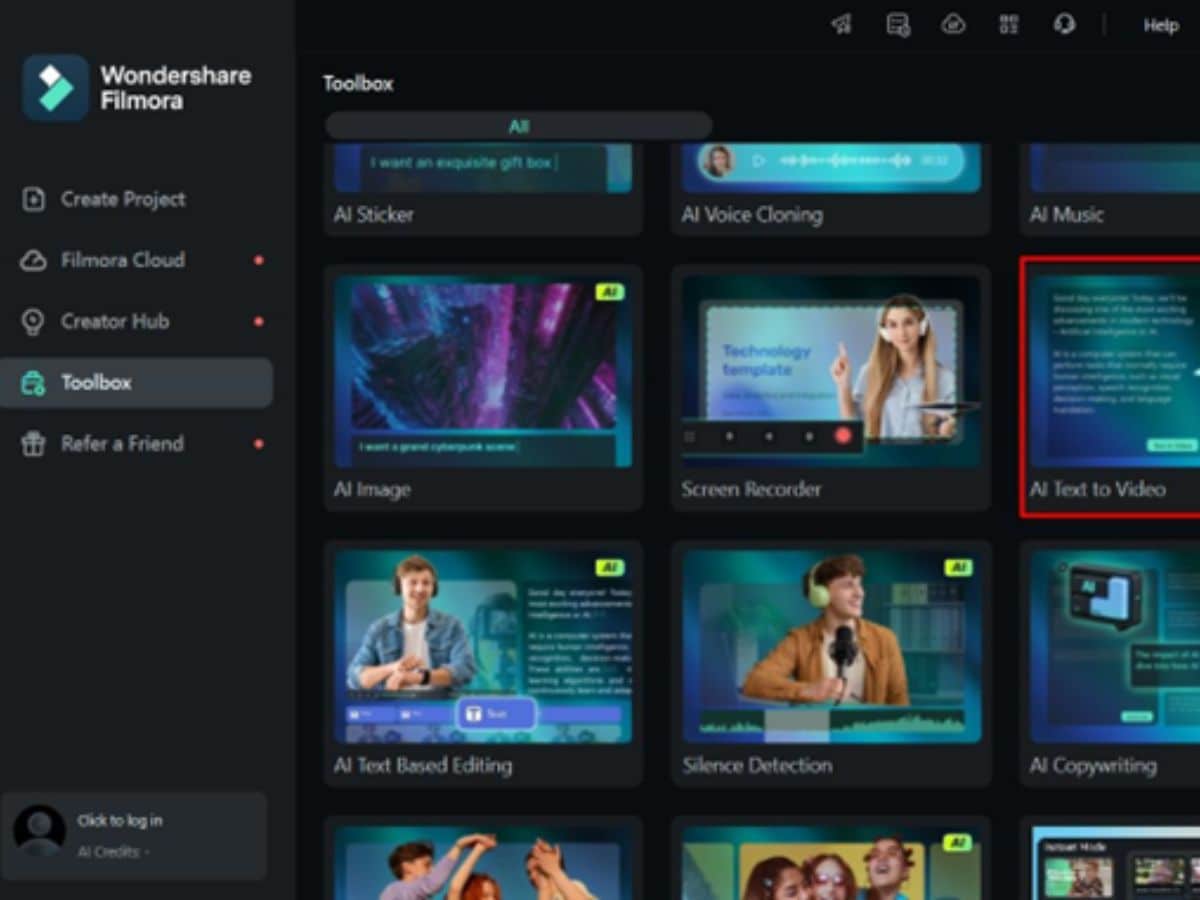Click the play icon in AI Voice Cloning preview
The height and width of the screenshot is (900, 1200).
[759, 161]
